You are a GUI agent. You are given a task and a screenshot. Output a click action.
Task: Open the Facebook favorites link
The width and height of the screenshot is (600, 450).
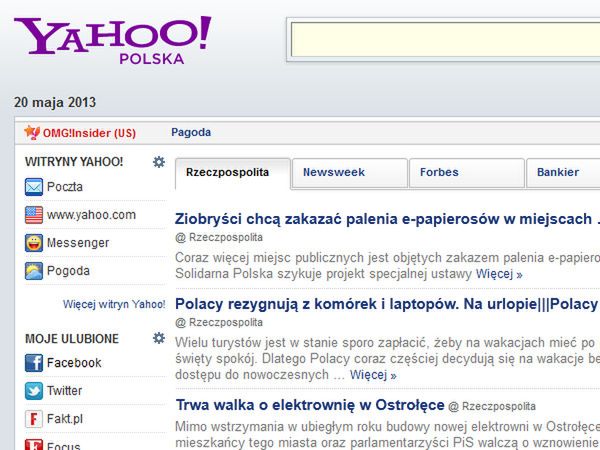(74, 363)
